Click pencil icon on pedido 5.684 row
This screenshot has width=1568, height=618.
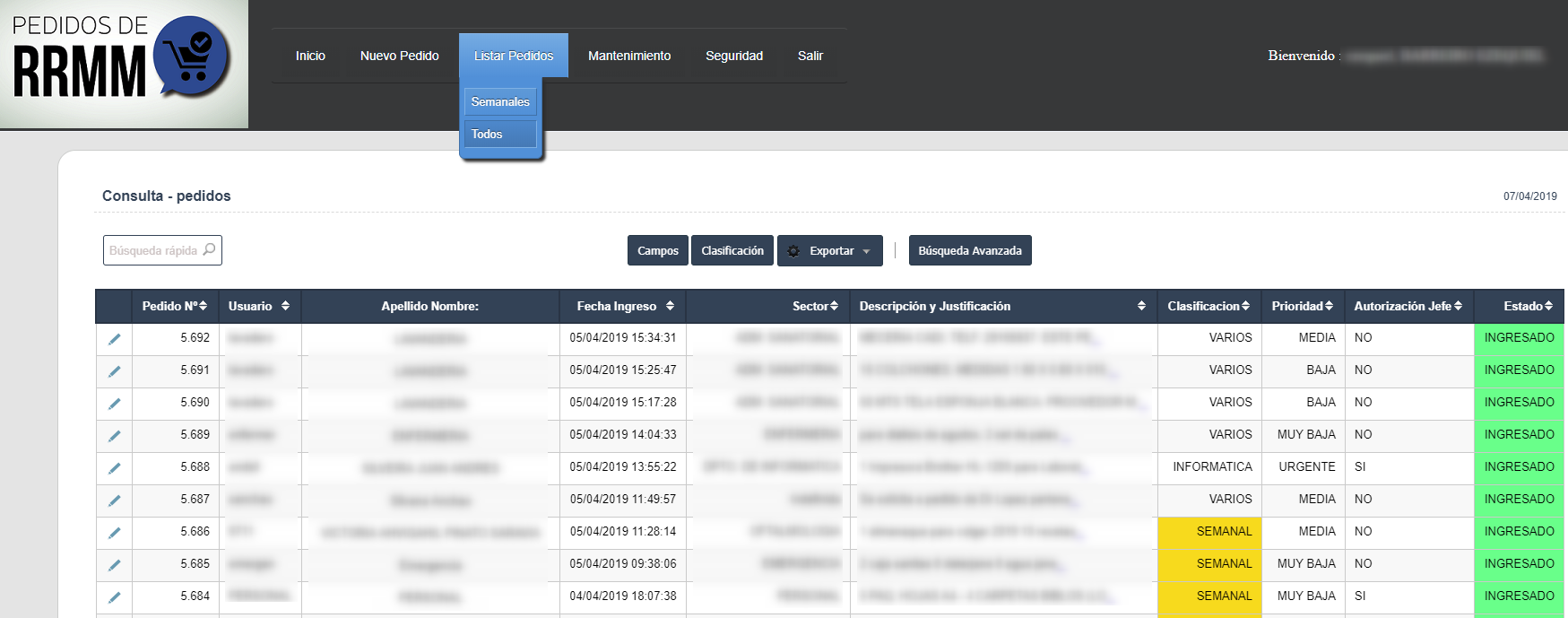114,597
